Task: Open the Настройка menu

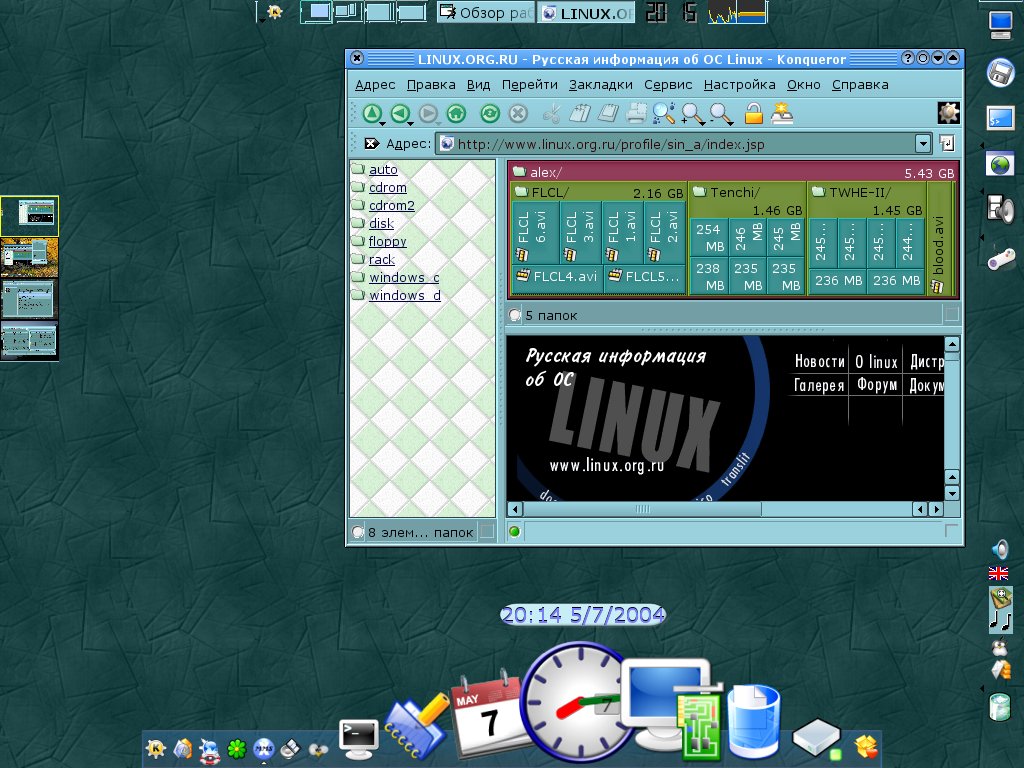Action: [x=739, y=85]
